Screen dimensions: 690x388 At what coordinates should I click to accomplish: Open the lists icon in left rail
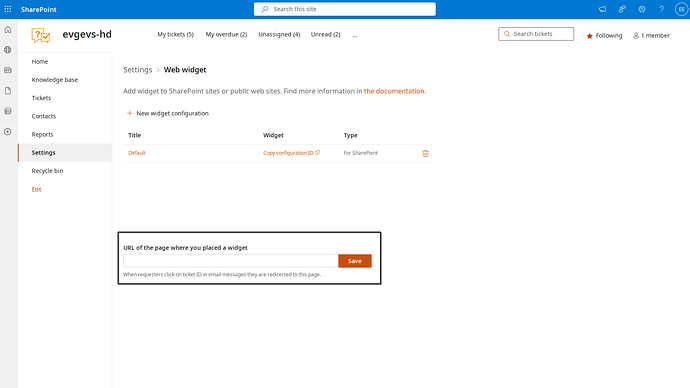[x=8, y=111]
